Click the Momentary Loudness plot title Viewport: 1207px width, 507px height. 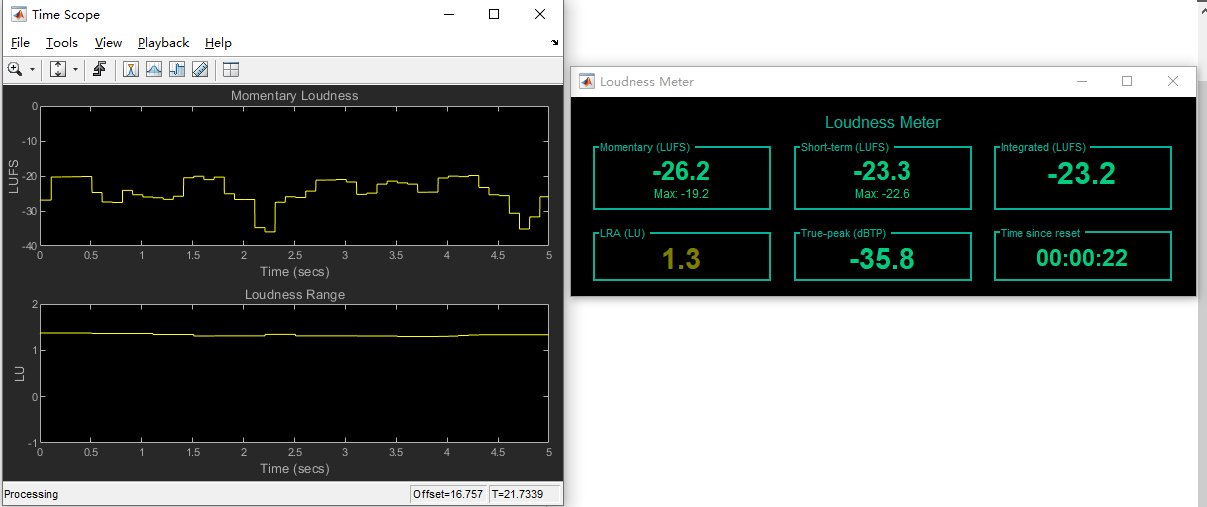294,96
